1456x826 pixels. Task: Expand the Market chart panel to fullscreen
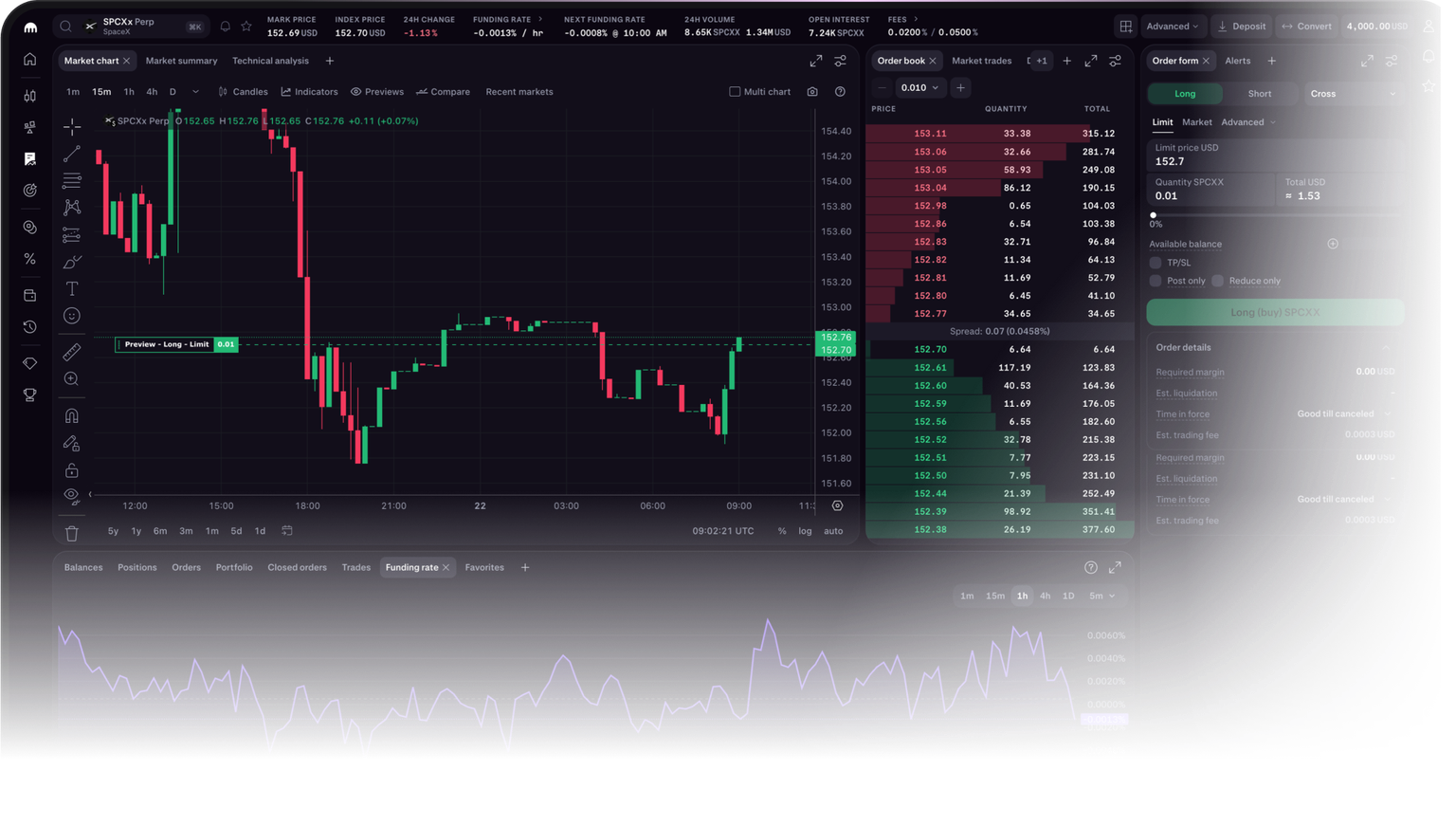point(816,61)
